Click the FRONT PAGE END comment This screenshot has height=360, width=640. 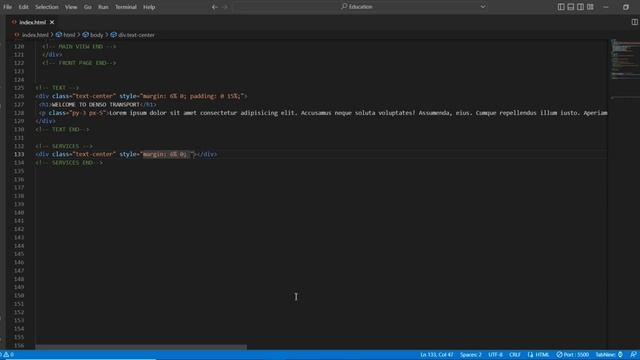tap(79, 63)
